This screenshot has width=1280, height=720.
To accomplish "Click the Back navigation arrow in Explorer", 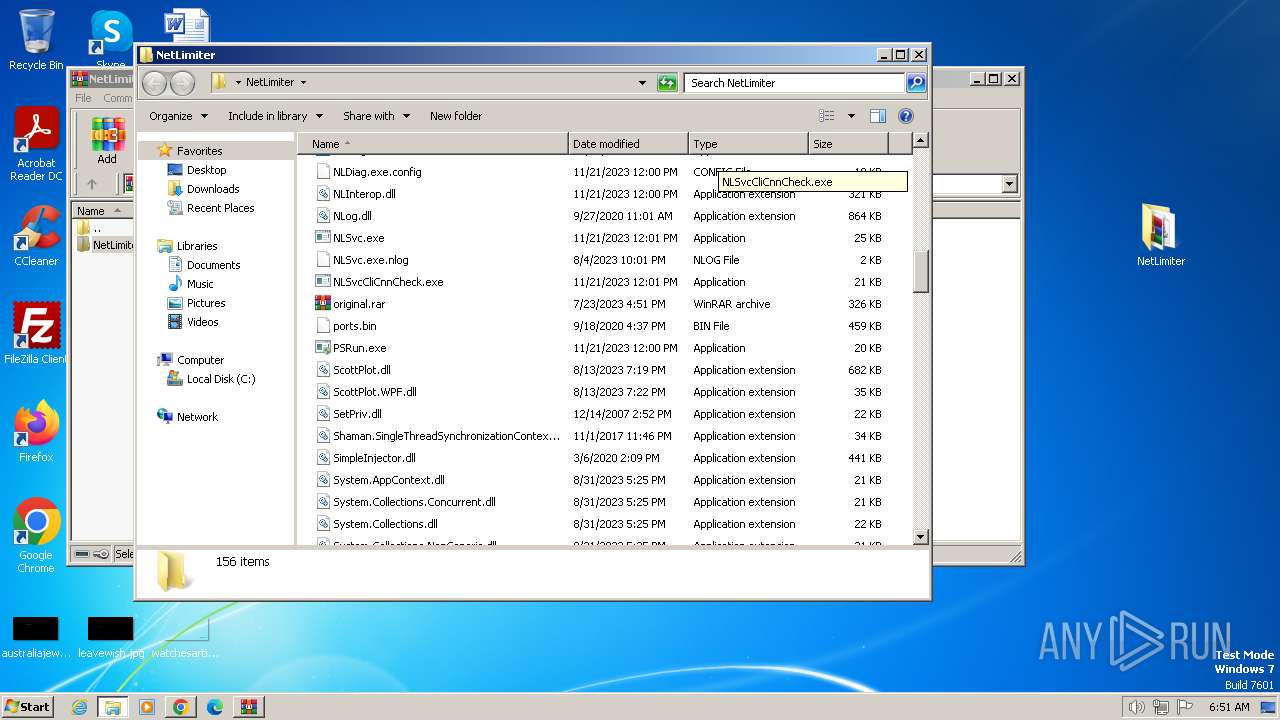I will 154,83.
